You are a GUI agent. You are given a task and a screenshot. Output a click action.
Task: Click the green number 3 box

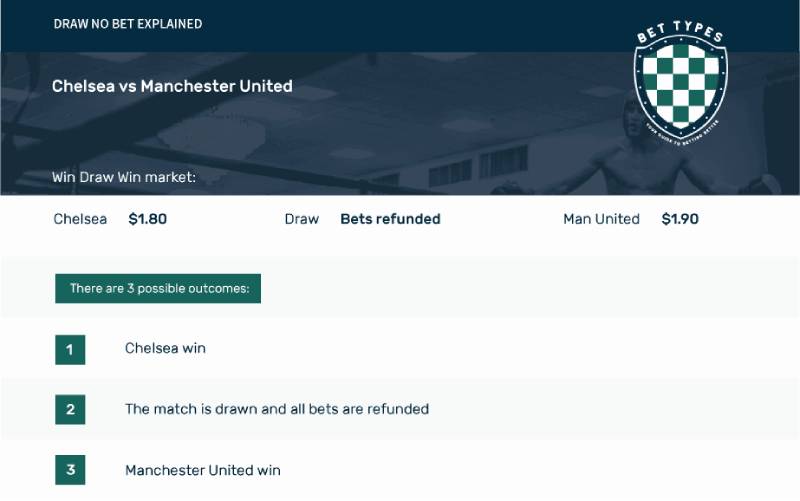[x=70, y=470]
